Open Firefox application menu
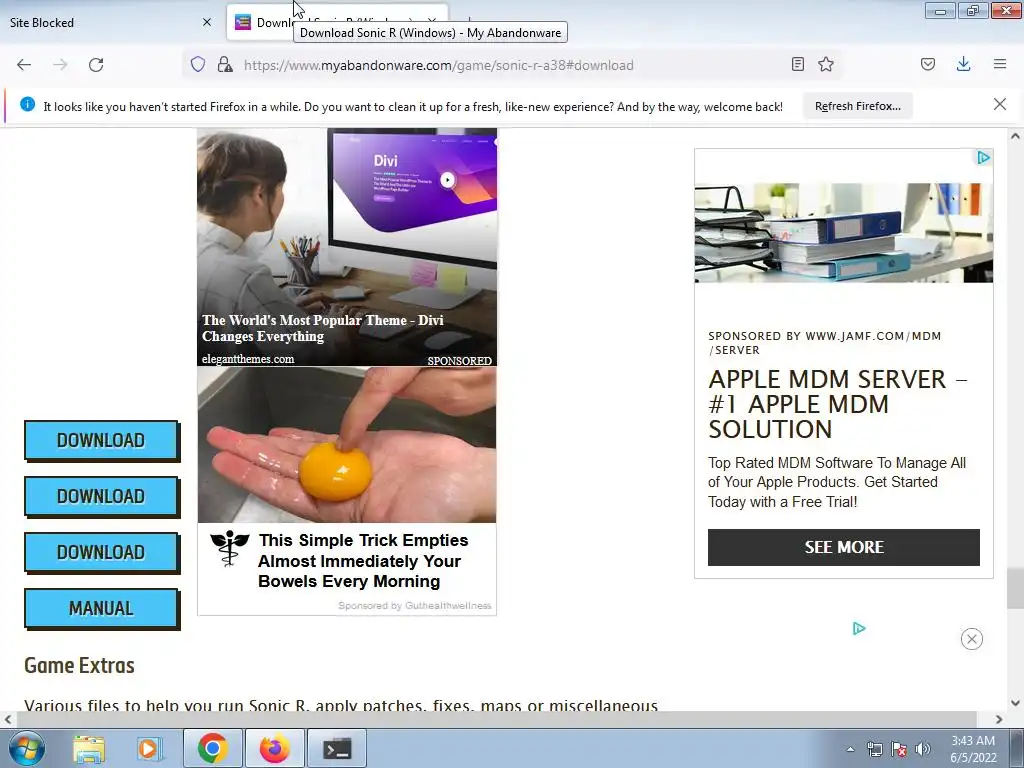The height and width of the screenshot is (768, 1024). click(x=1000, y=64)
